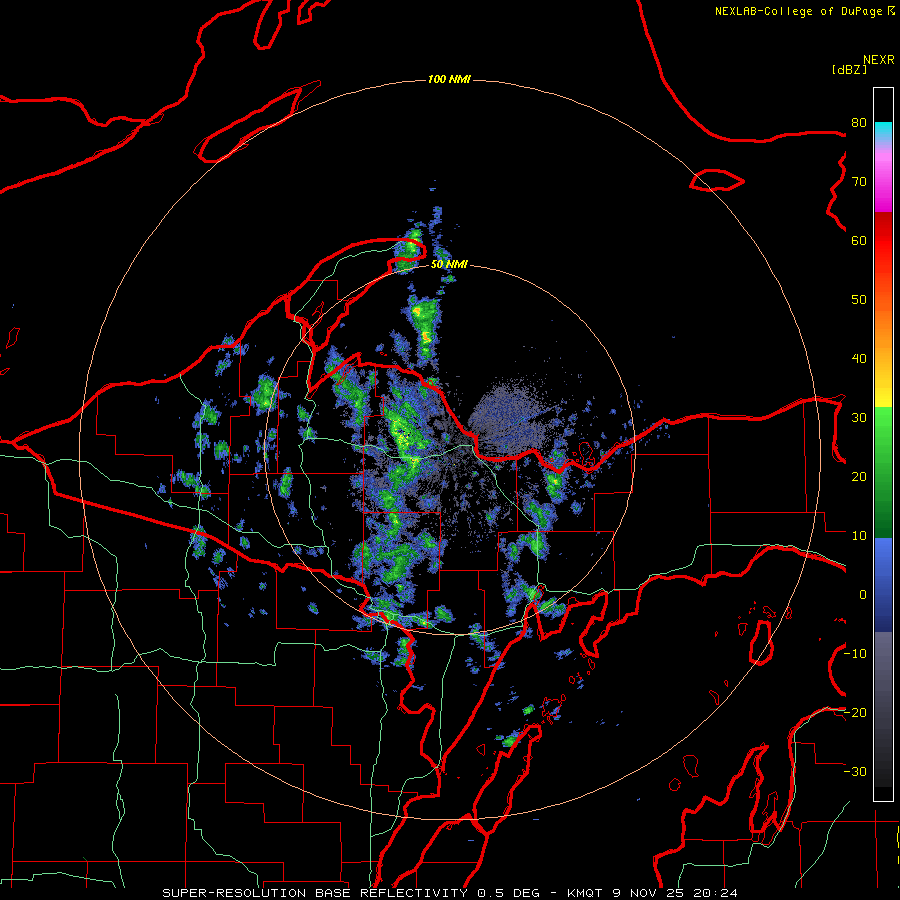Click the 20 value on the dBZ scale

859,477
